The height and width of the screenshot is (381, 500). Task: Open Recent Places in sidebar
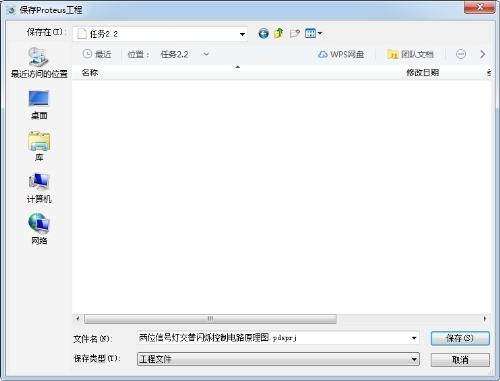(x=39, y=63)
